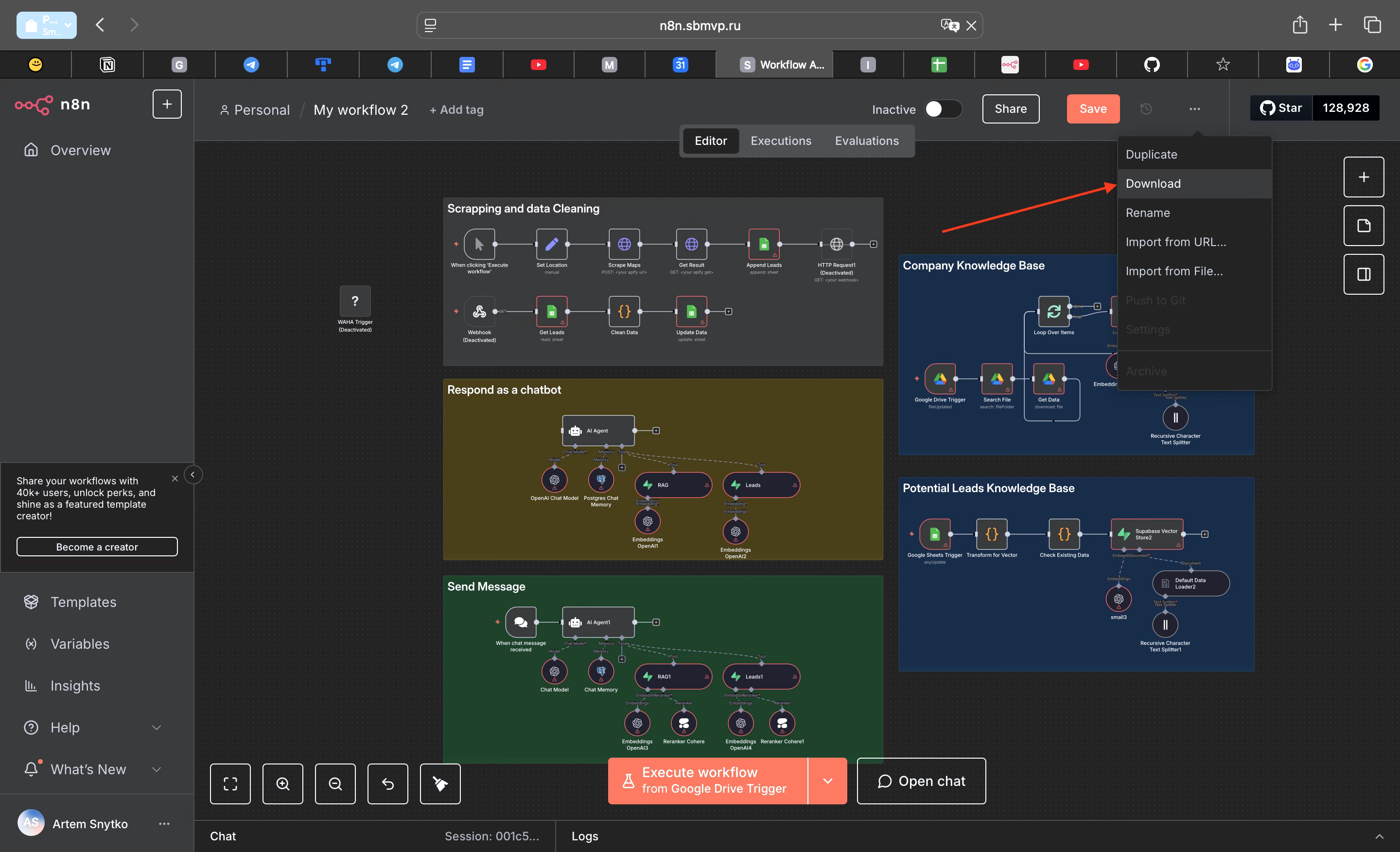This screenshot has height=852, width=1400.
Task: Switch to the Executions tab
Action: (781, 141)
